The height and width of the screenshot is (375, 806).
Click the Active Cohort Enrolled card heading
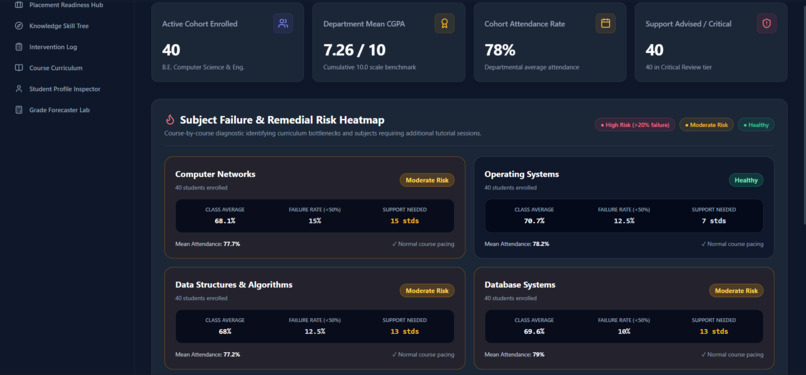click(199, 24)
